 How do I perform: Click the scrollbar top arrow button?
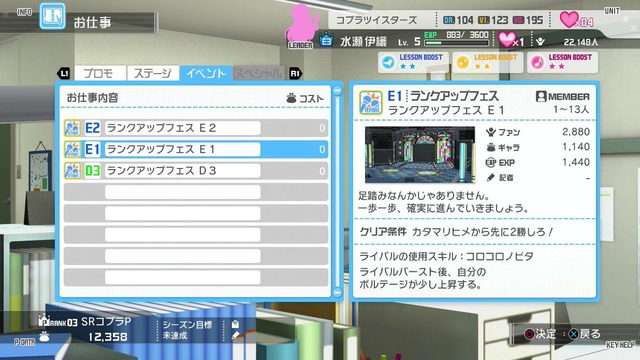(x=337, y=90)
